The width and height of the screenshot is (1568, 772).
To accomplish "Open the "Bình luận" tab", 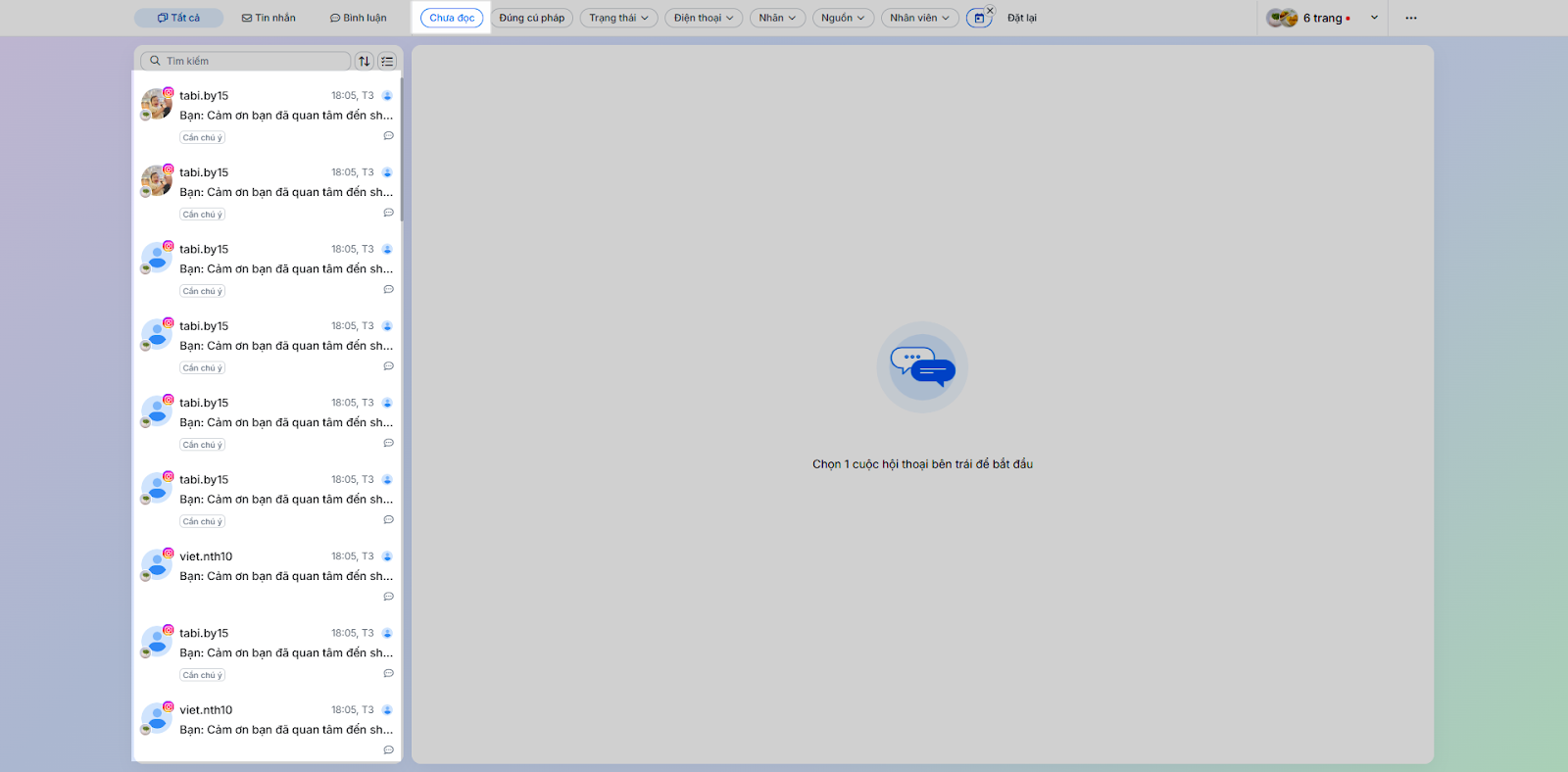I will pos(359,18).
